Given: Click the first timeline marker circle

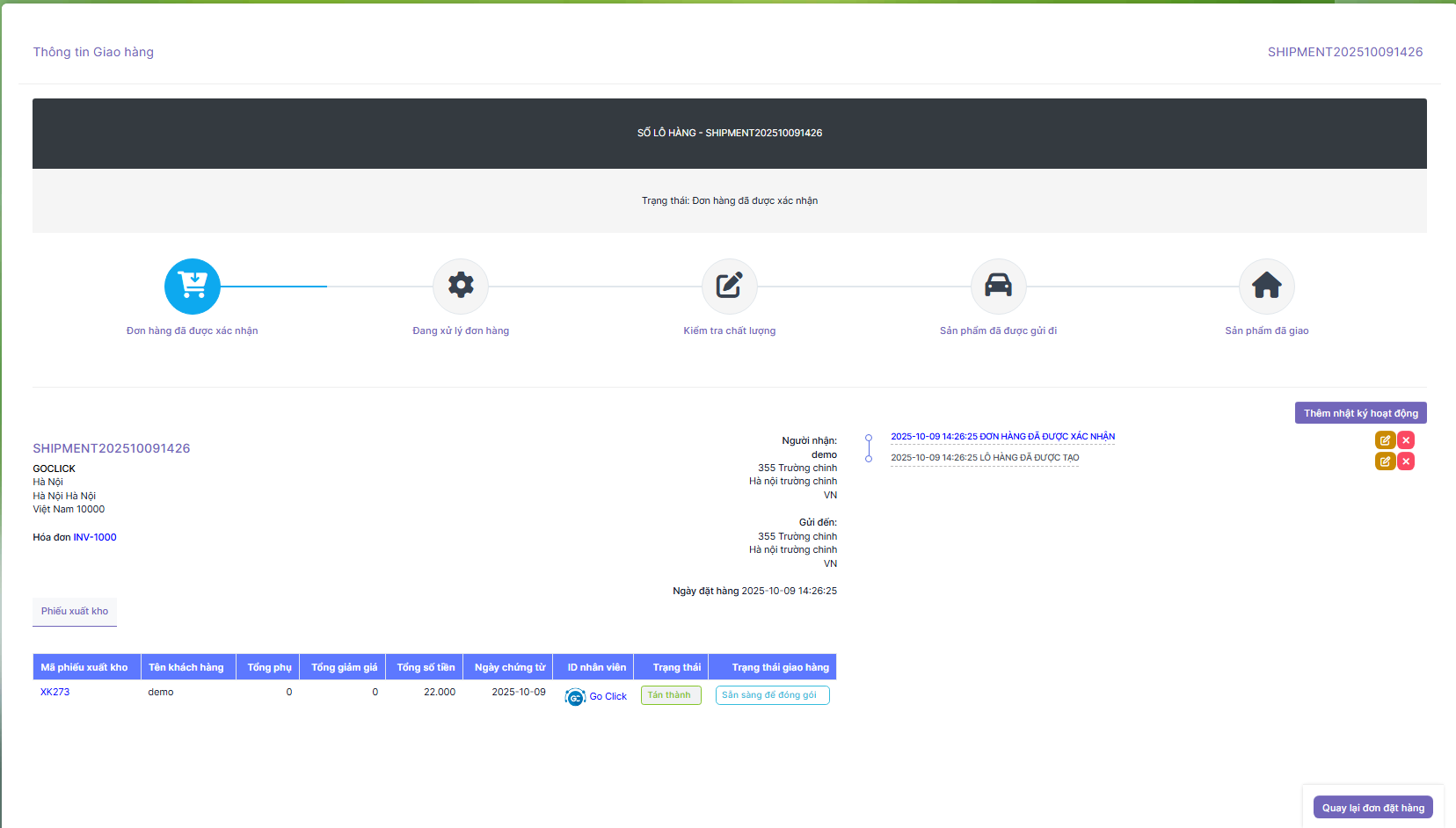Looking at the screenshot, I should (x=869, y=438).
